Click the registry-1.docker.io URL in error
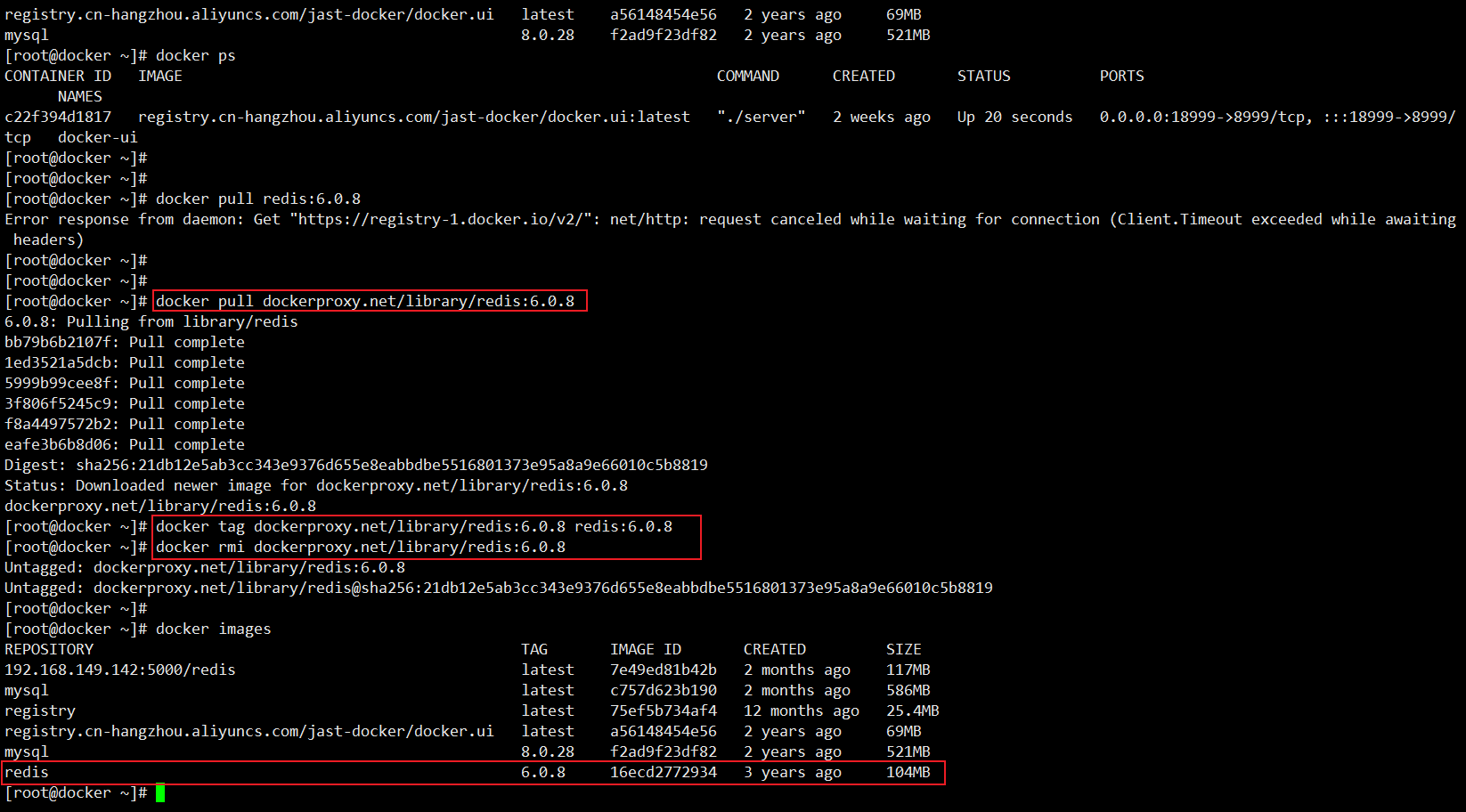Screen dimensions: 1466x812 [441, 219]
